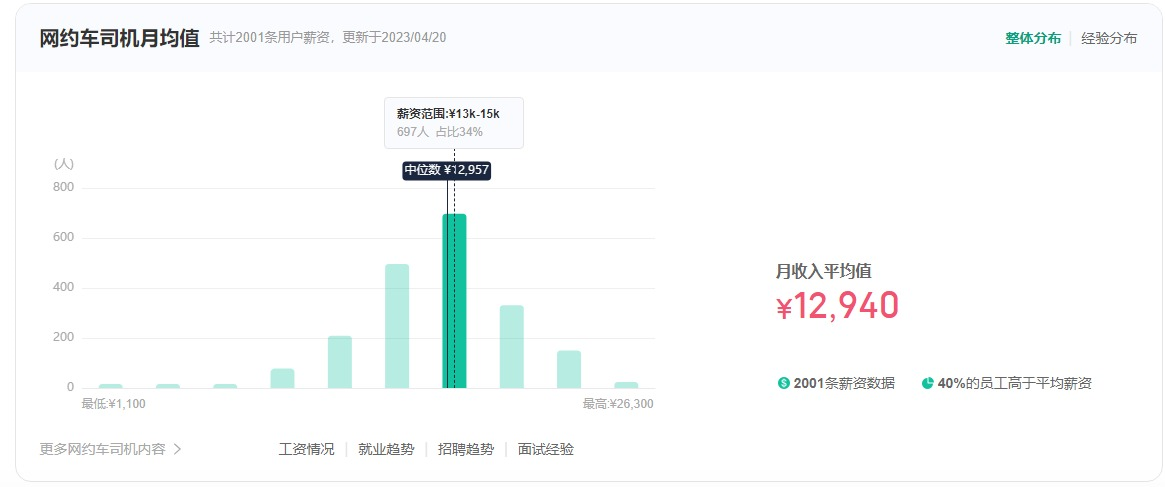Click the bar reaching just above 300
1165x487 pixels.
click(x=512, y=346)
